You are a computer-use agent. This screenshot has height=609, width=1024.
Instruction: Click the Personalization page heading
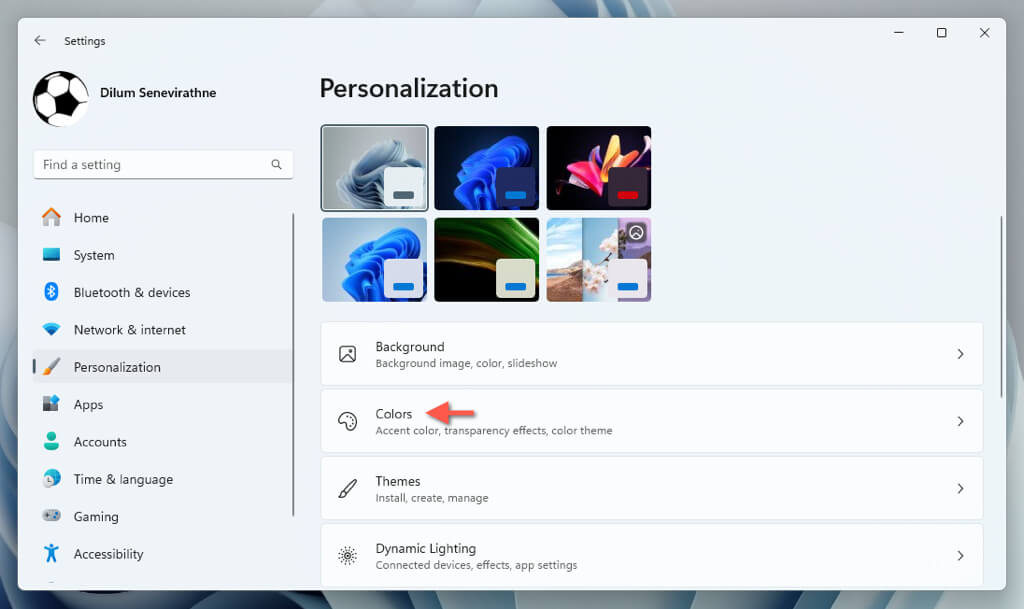pos(409,89)
